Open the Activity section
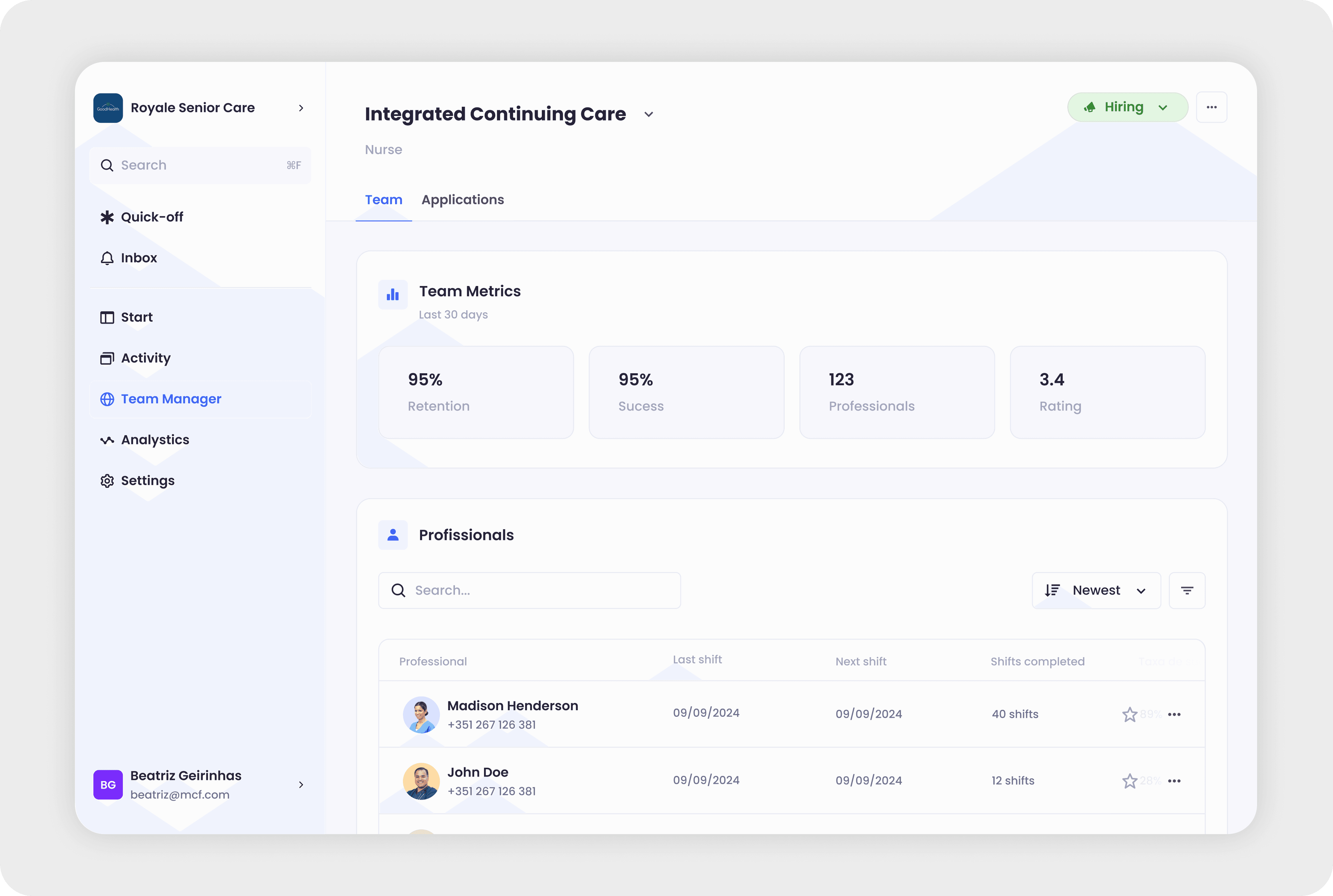Image resolution: width=1333 pixels, height=896 pixels. (200, 358)
